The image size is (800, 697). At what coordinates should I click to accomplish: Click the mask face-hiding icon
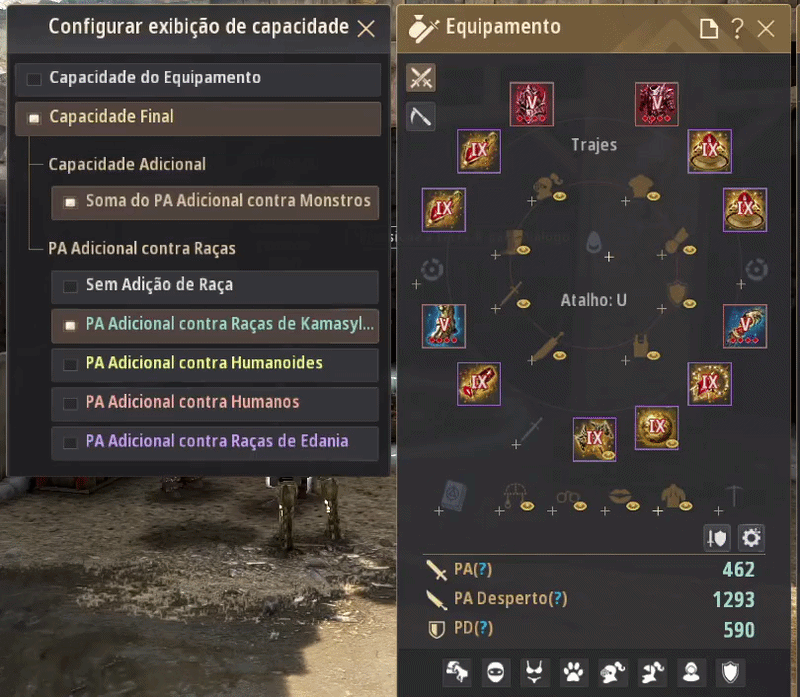[x=495, y=672]
